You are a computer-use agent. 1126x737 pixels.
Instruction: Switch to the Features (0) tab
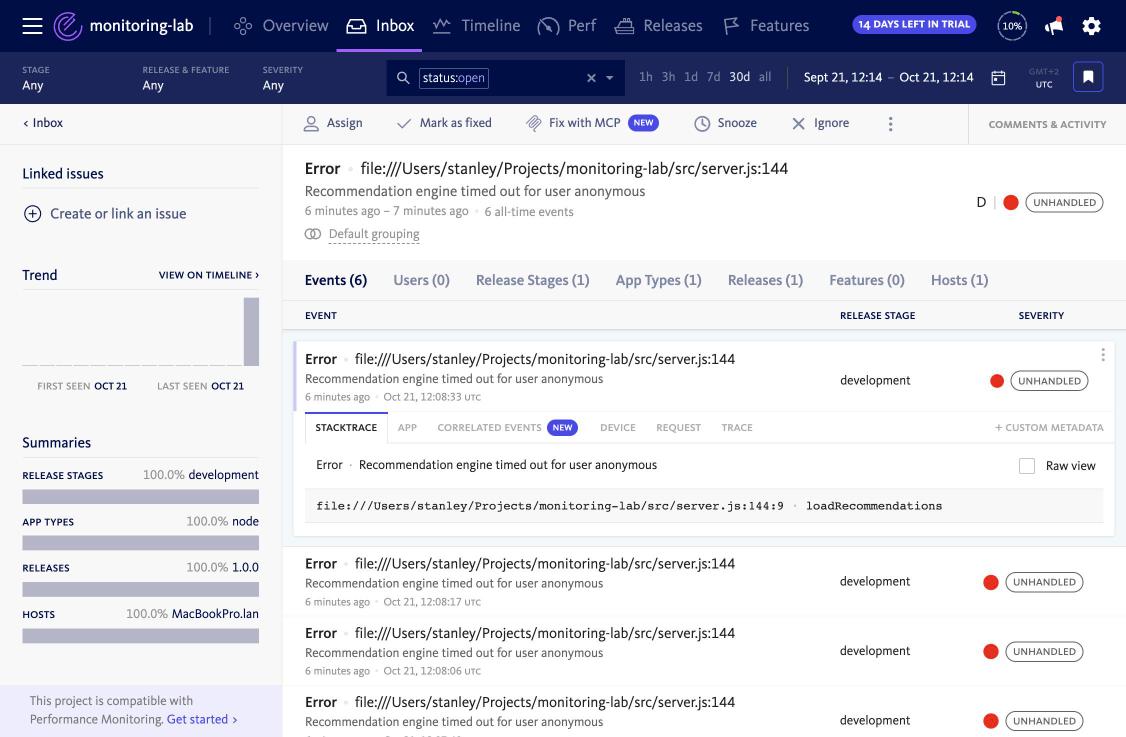tap(867, 280)
